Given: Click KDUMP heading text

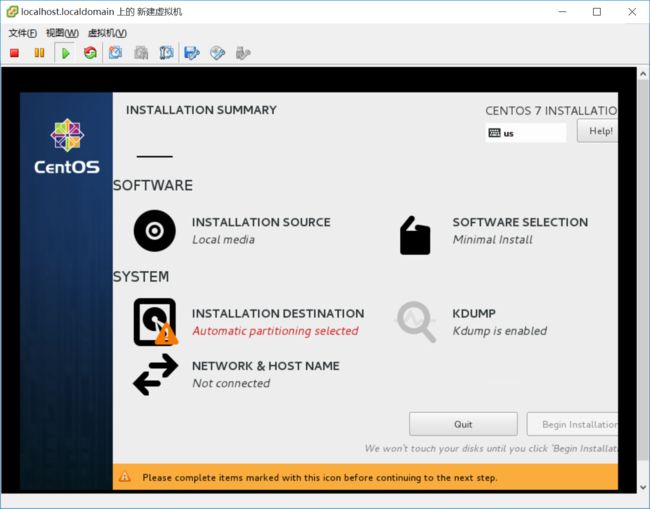Looking at the screenshot, I should [x=474, y=313].
